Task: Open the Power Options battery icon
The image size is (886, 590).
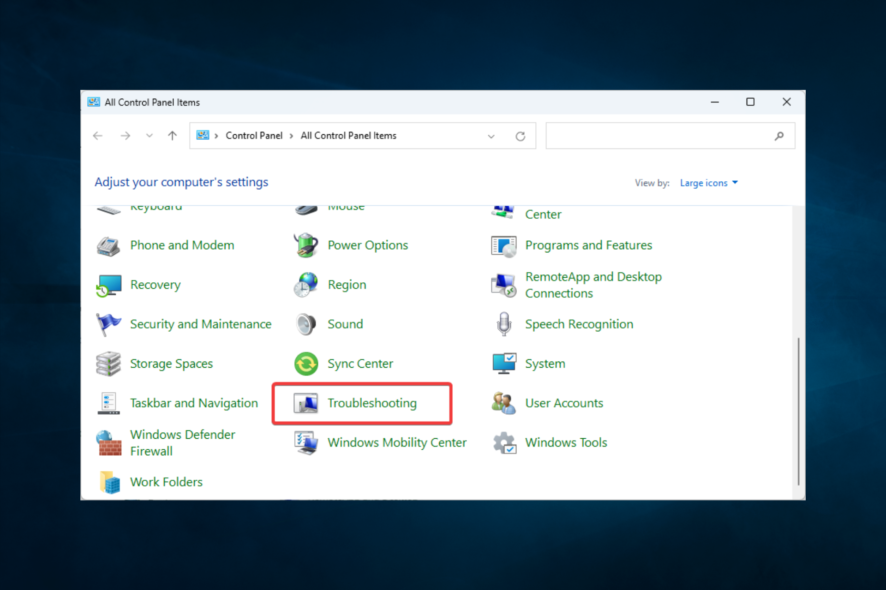Action: pos(306,245)
